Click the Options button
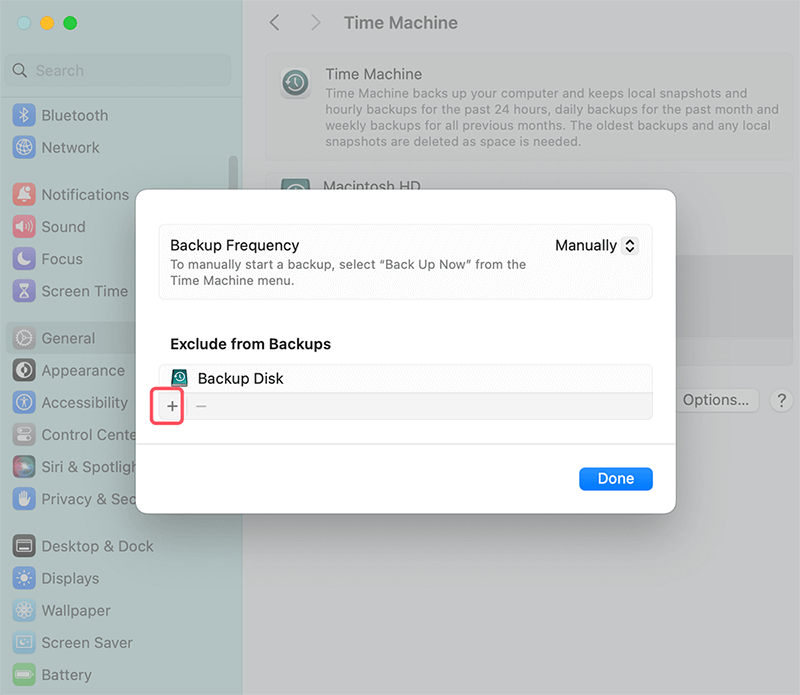 [x=716, y=400]
